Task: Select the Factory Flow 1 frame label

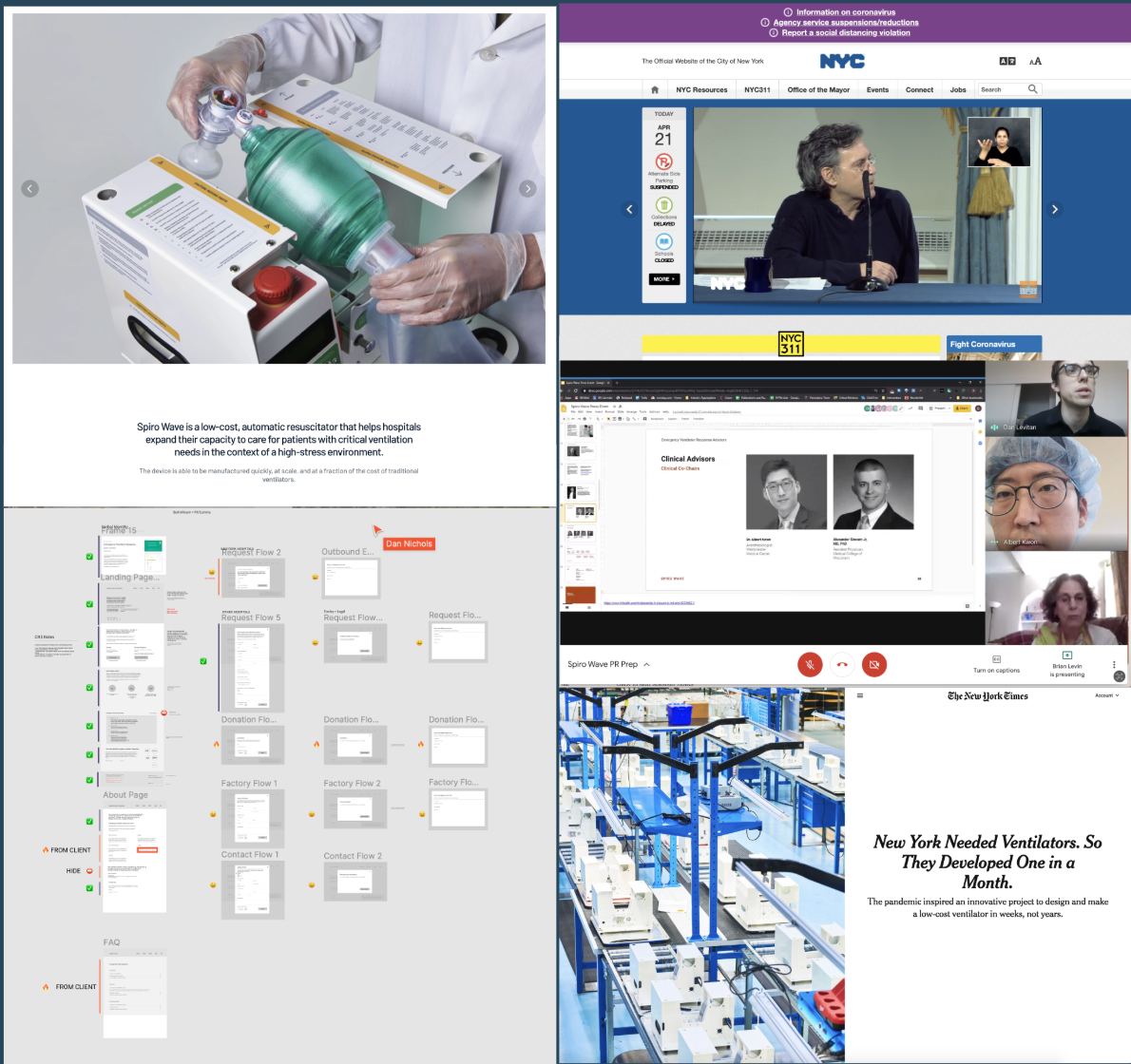Action: [249, 783]
